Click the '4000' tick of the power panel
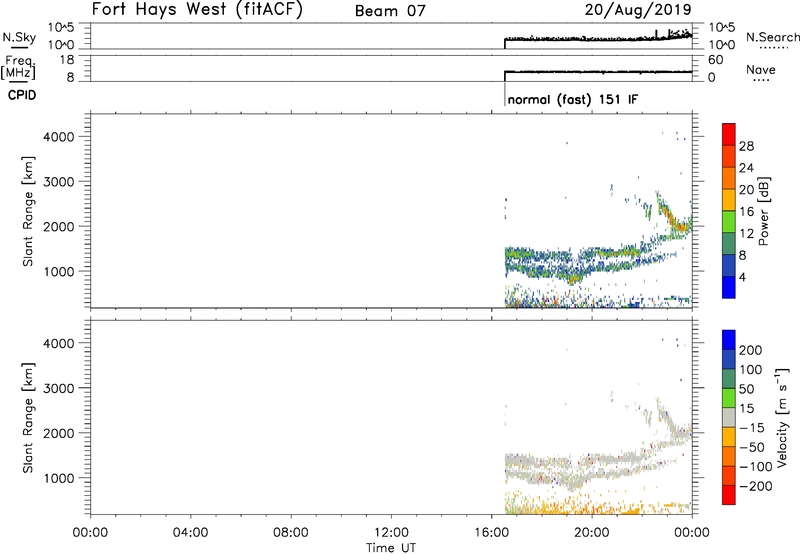The height and width of the screenshot is (554, 800). (x=59, y=137)
